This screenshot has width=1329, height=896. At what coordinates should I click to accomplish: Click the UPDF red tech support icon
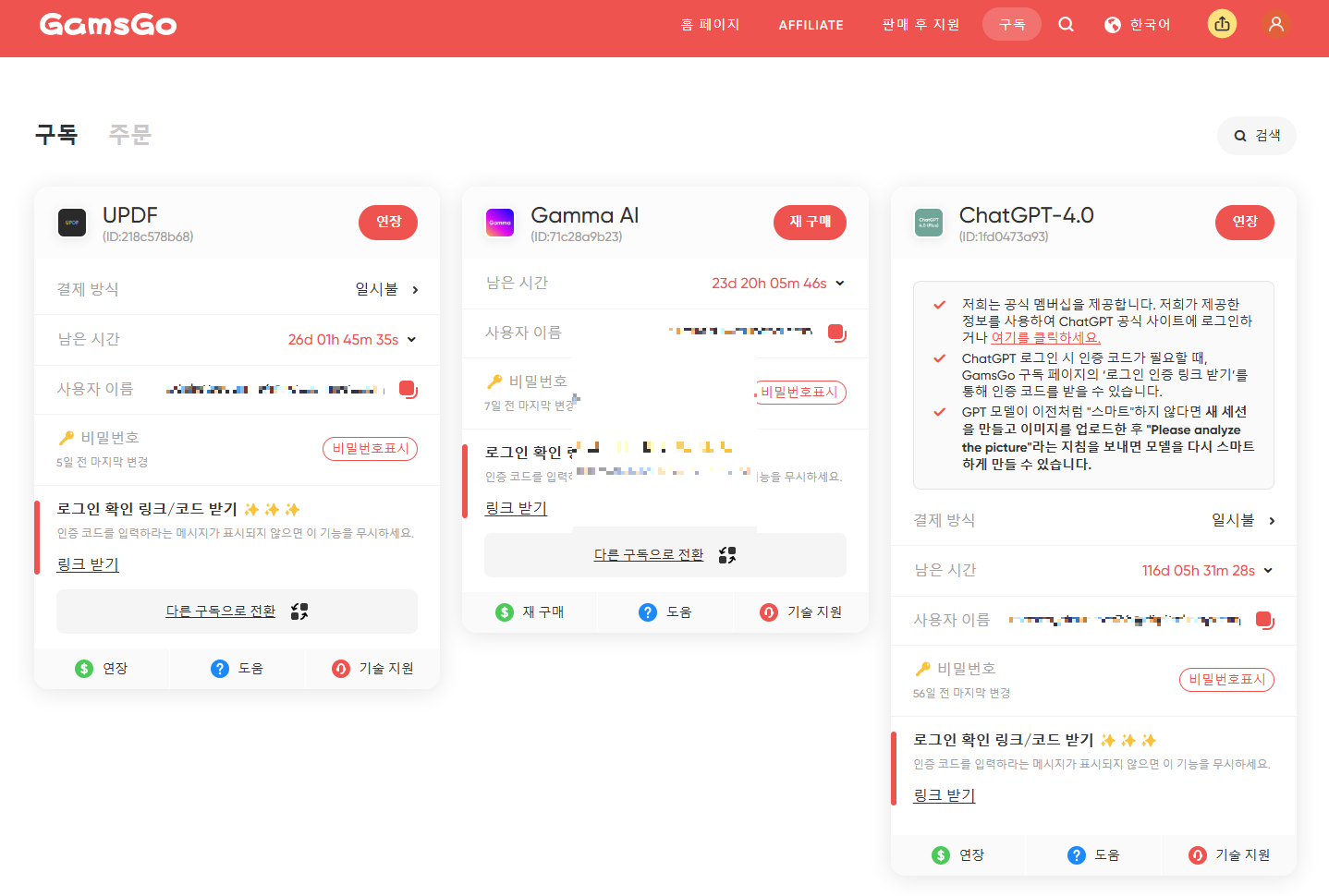coord(341,668)
